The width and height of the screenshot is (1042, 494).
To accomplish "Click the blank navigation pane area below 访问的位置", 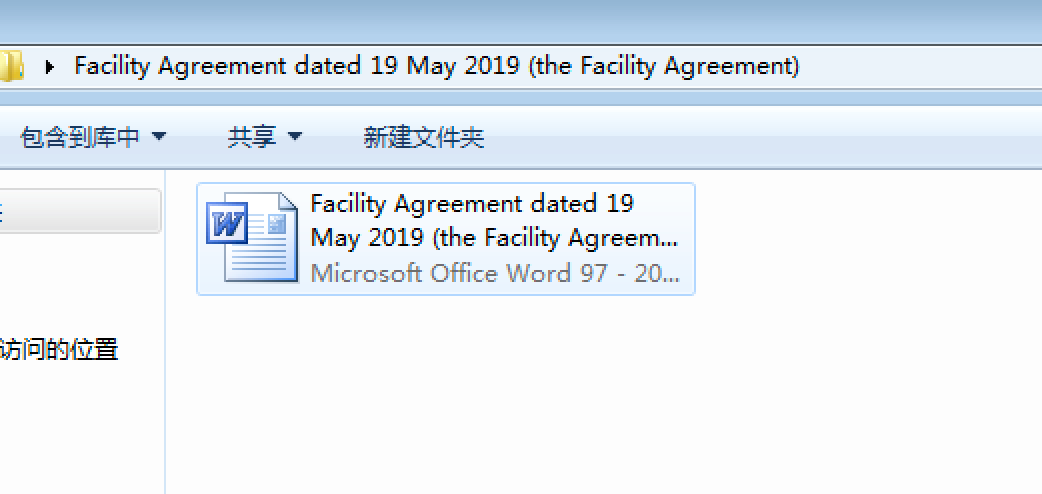I will pos(80,430).
